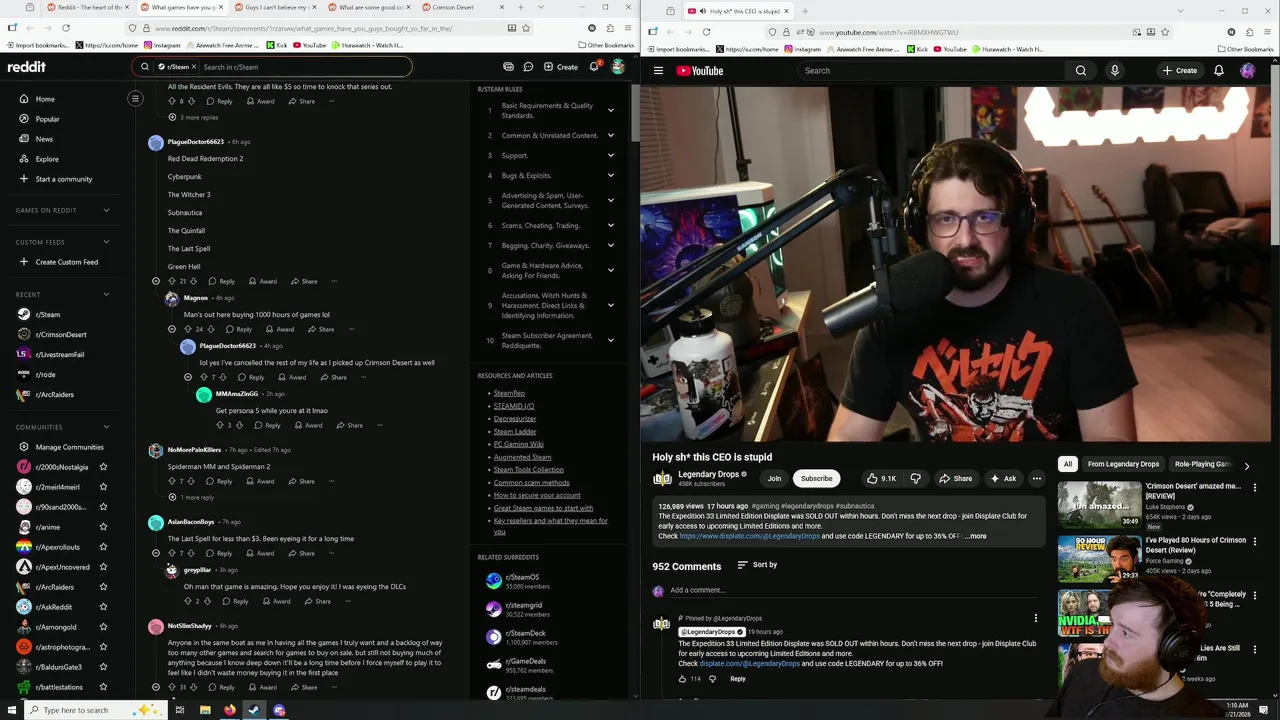Open Crimson Desert amazed me review thumbnail
Screen dimensions: 1280x720
pos(1099,504)
